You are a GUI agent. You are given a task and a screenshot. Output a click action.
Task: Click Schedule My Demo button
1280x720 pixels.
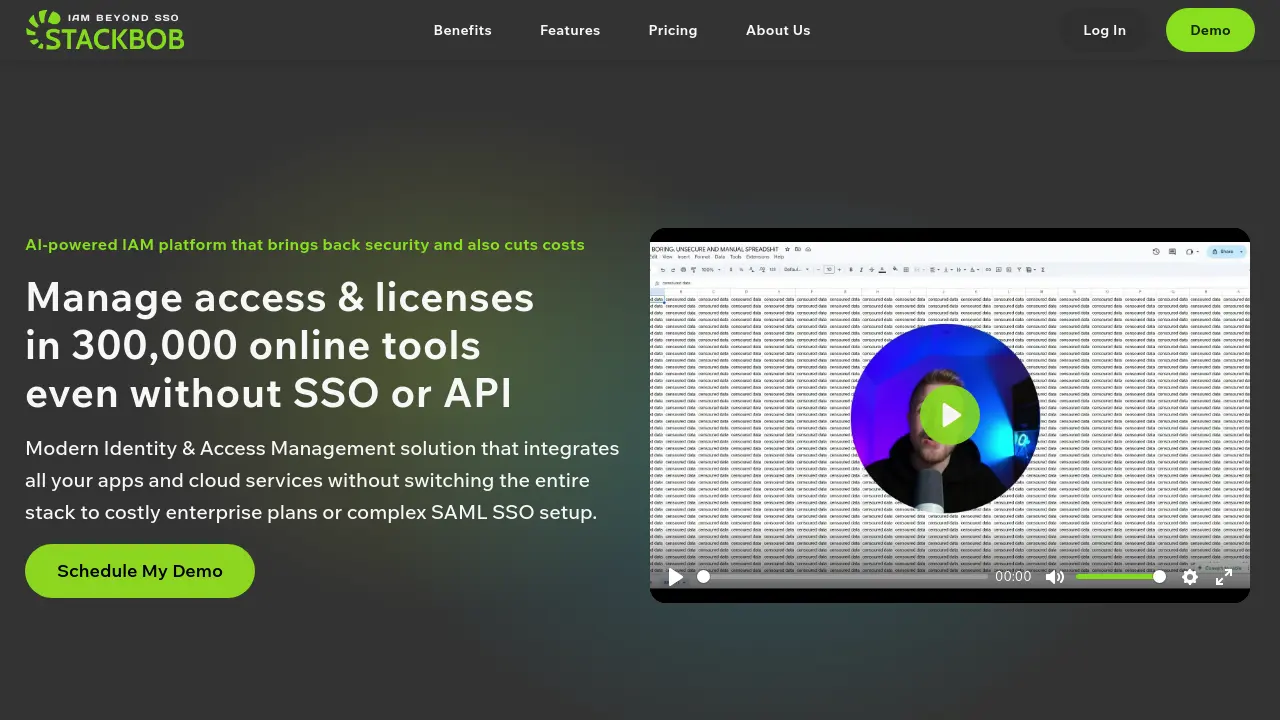point(140,571)
